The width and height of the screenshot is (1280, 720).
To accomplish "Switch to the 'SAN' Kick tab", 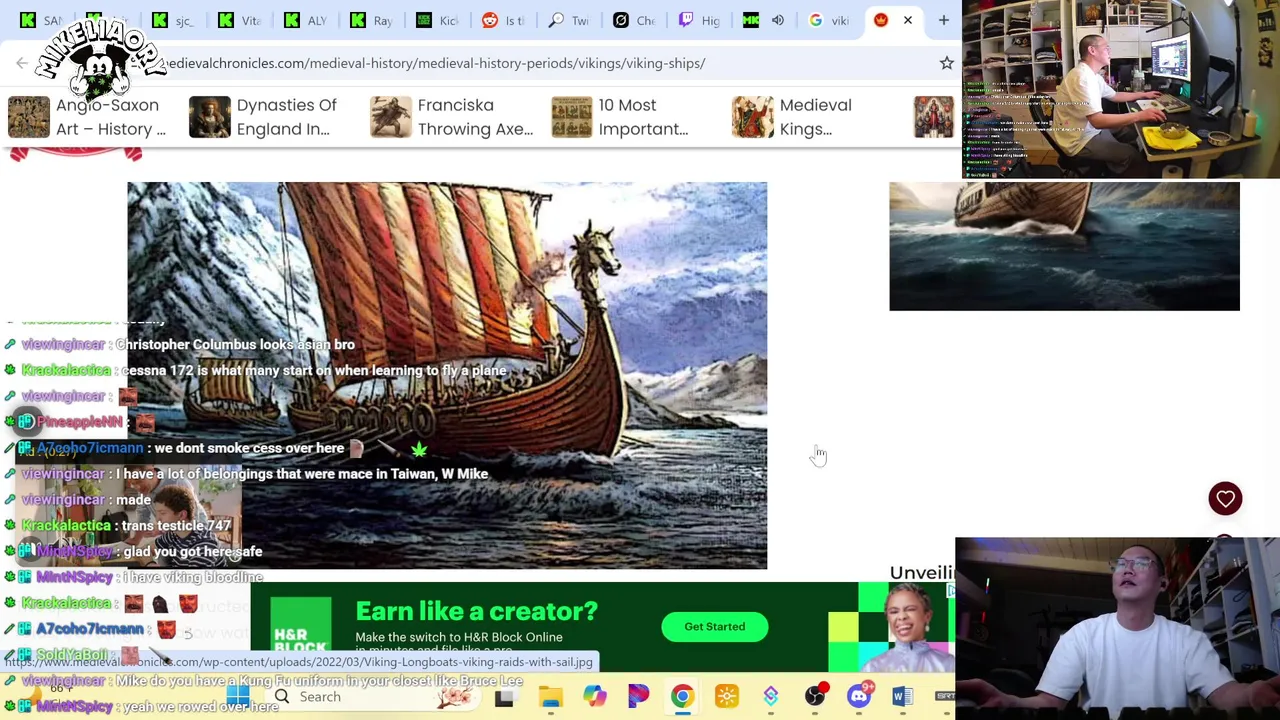I will (x=40, y=20).
